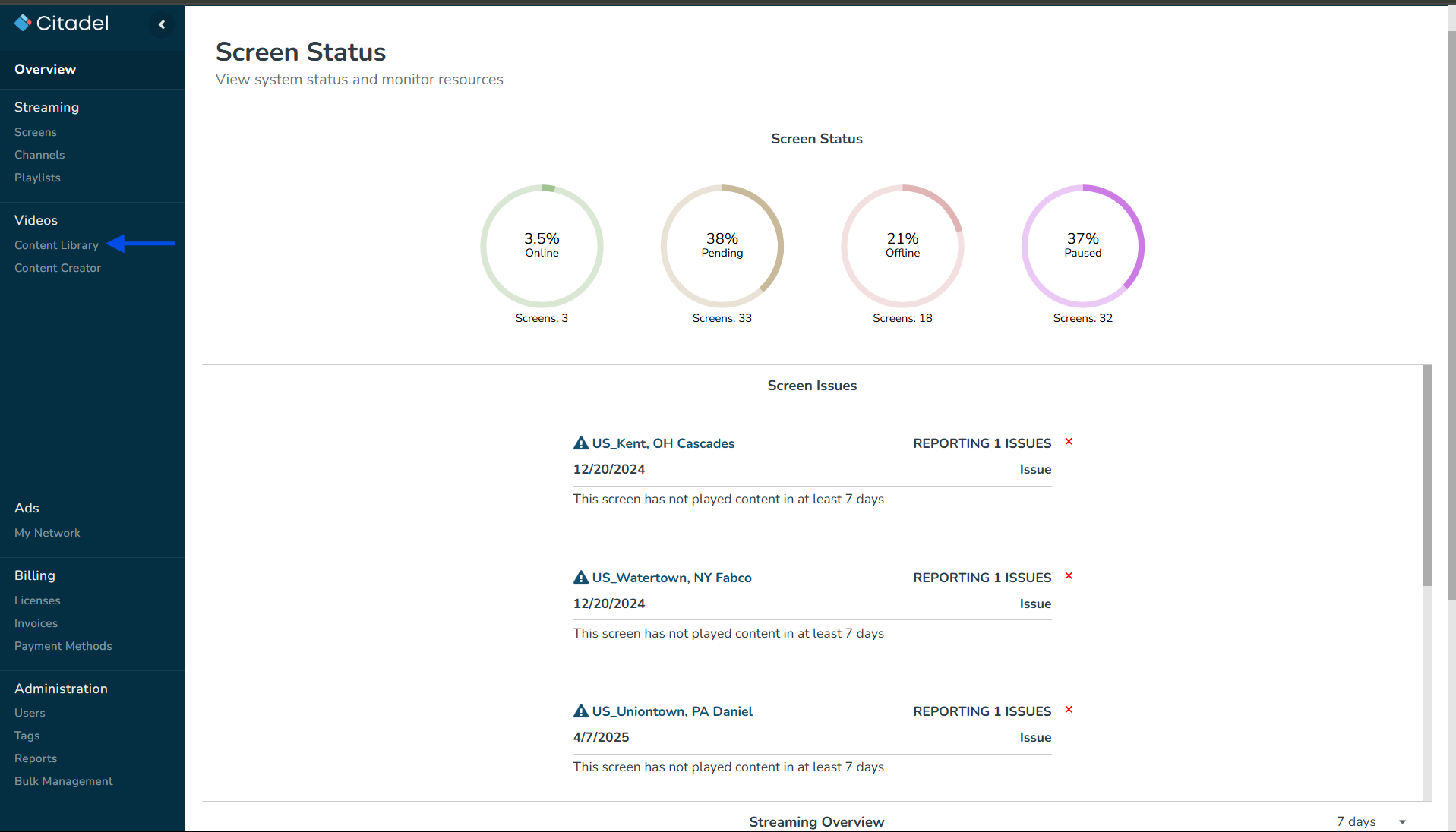Click the Screen Issues panel scrollbar
1456x832 pixels.
[x=1427, y=475]
